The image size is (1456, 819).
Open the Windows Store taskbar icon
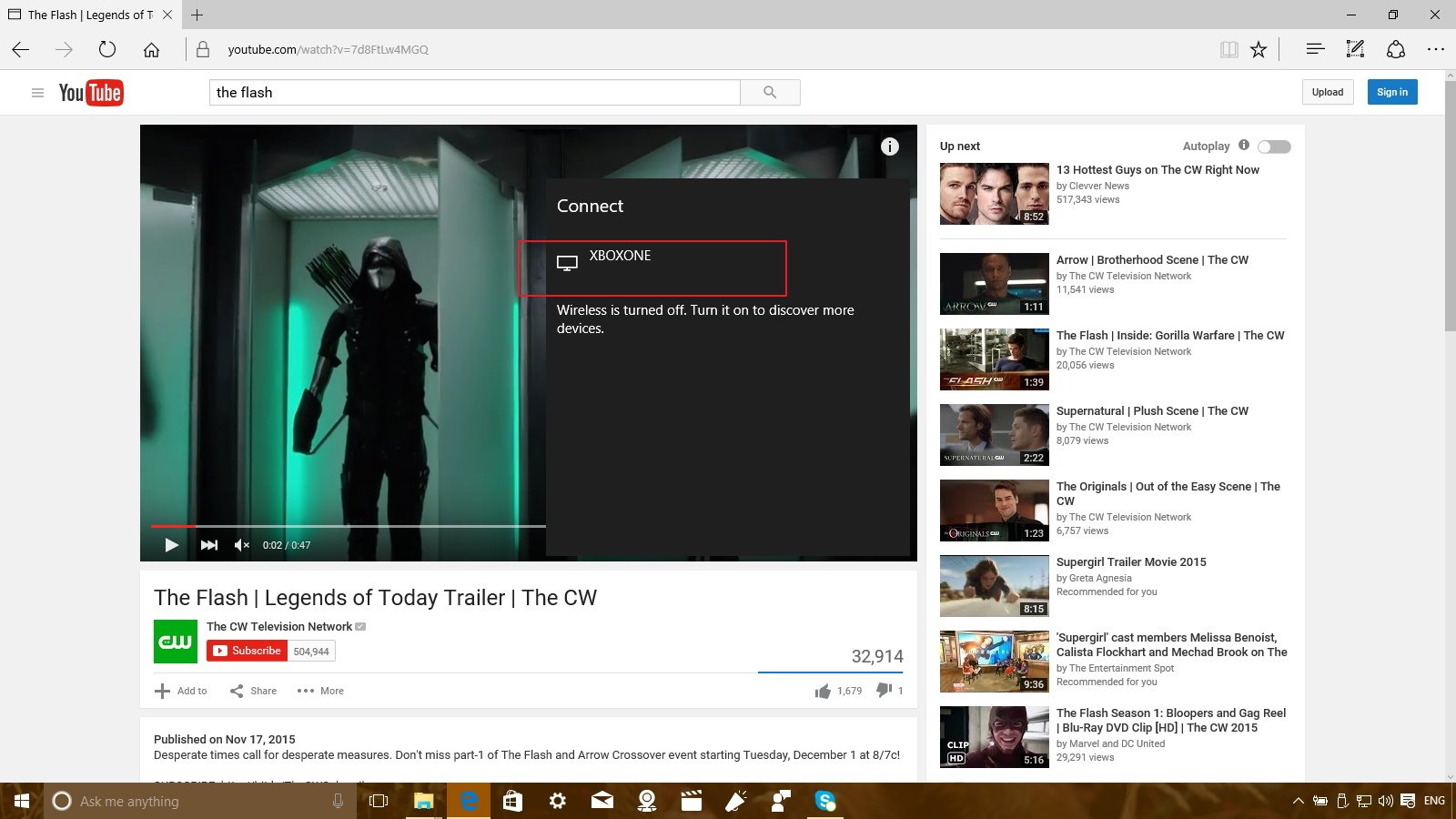512,801
